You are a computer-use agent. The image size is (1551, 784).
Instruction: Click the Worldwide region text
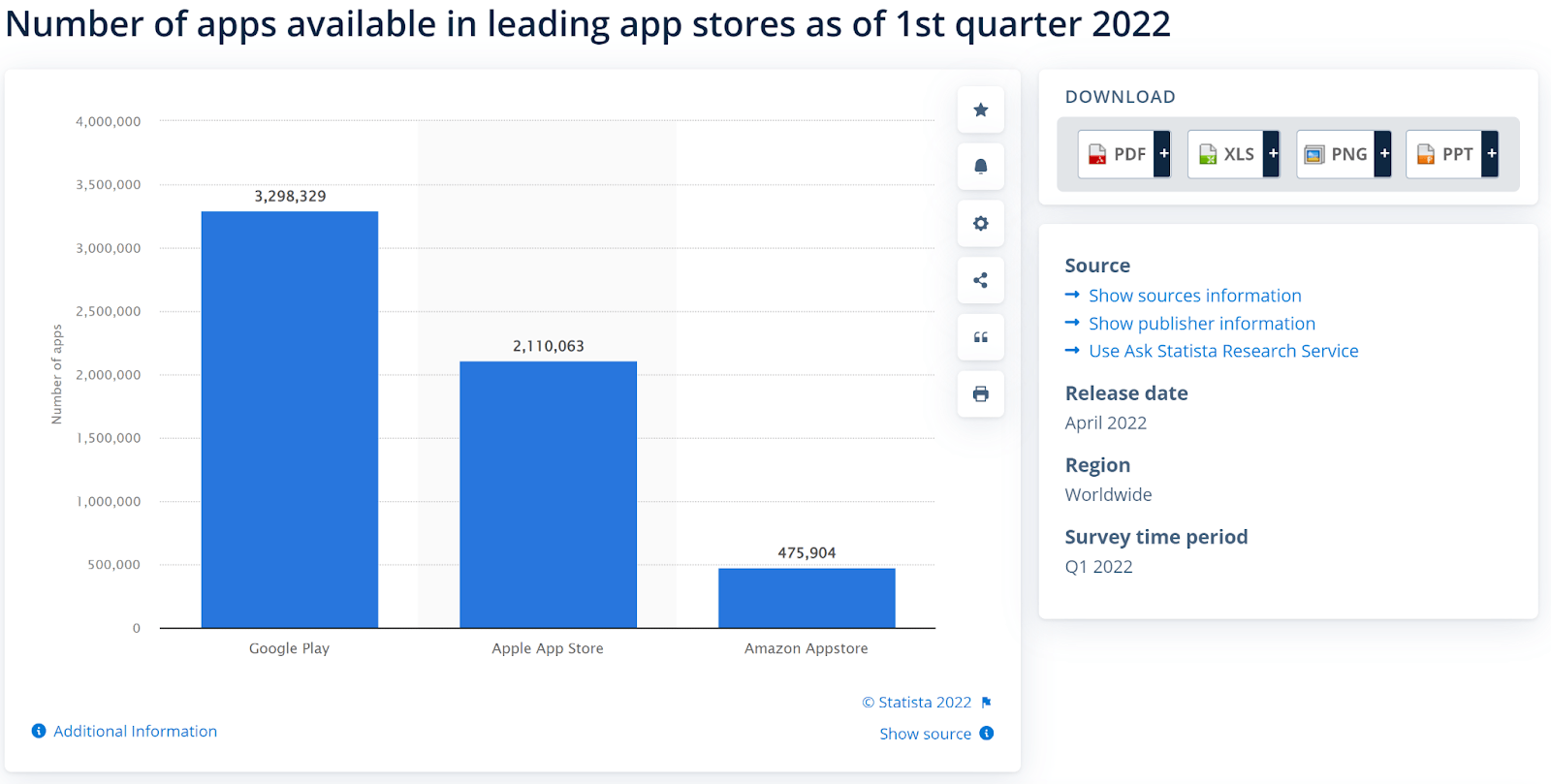click(1108, 494)
